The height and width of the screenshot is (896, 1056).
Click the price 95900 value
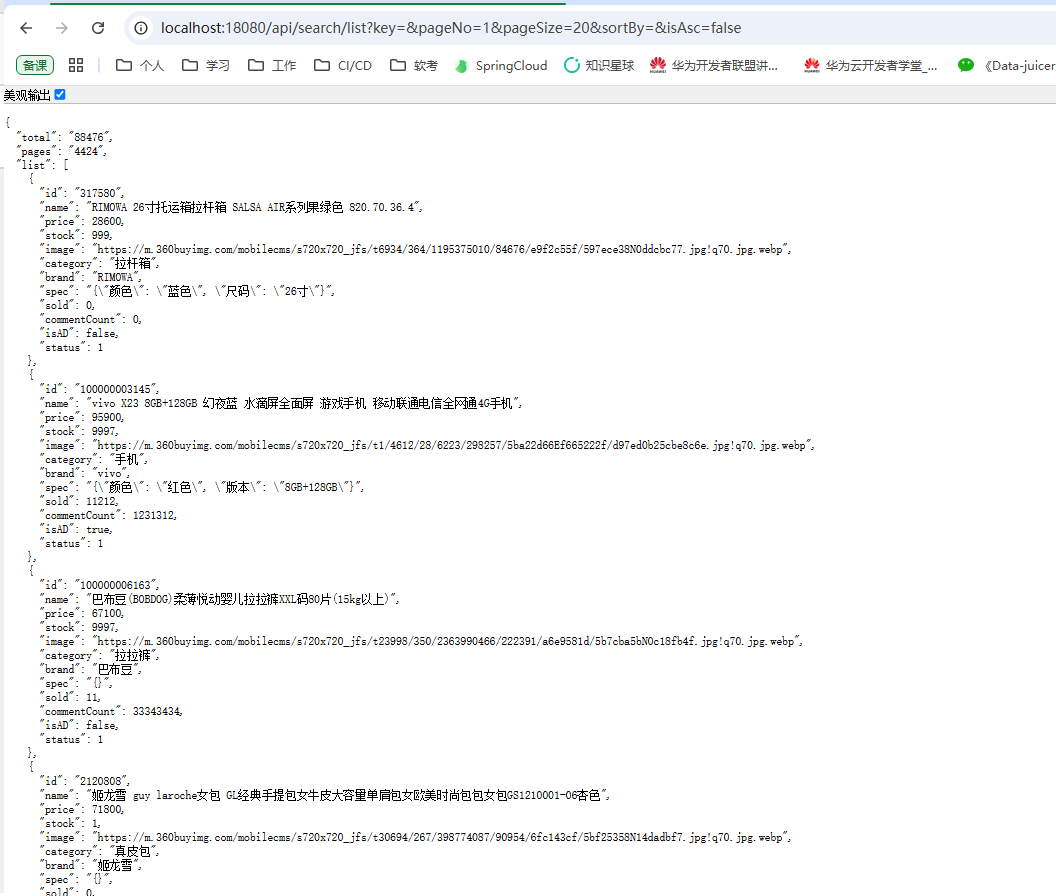click(108, 418)
